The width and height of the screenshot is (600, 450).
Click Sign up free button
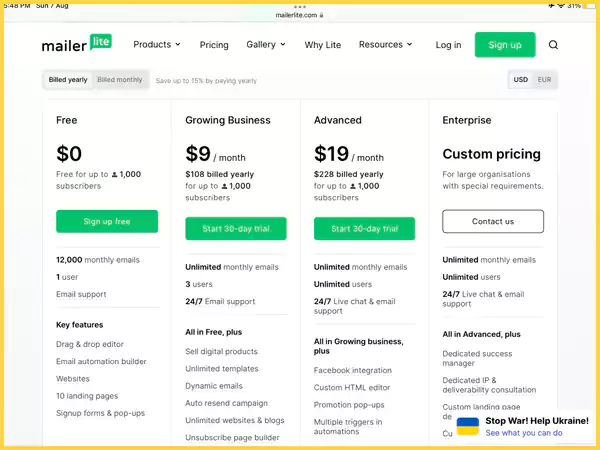click(107, 221)
